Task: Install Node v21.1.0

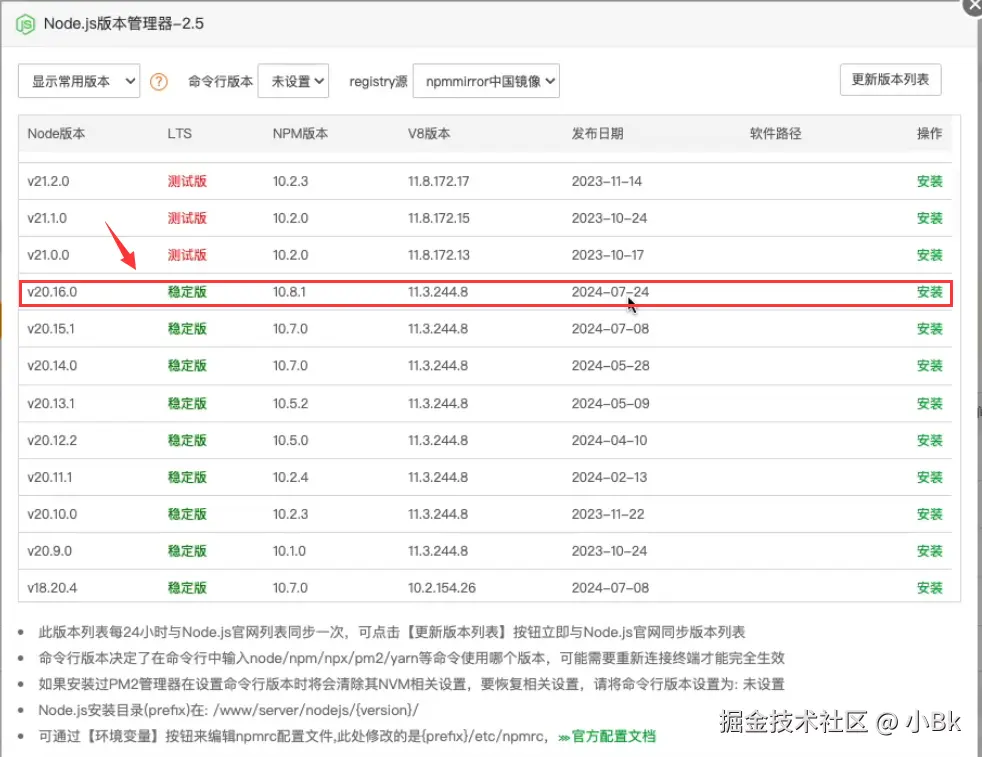Action: tap(929, 218)
